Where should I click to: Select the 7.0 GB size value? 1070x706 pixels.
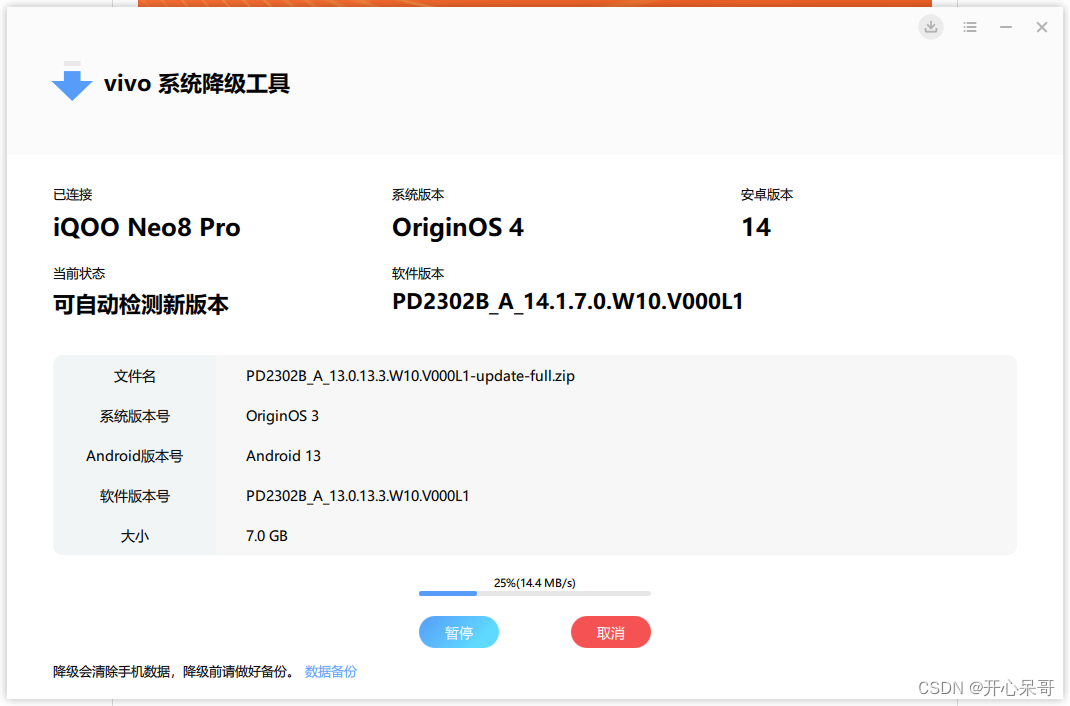pyautogui.click(x=266, y=536)
